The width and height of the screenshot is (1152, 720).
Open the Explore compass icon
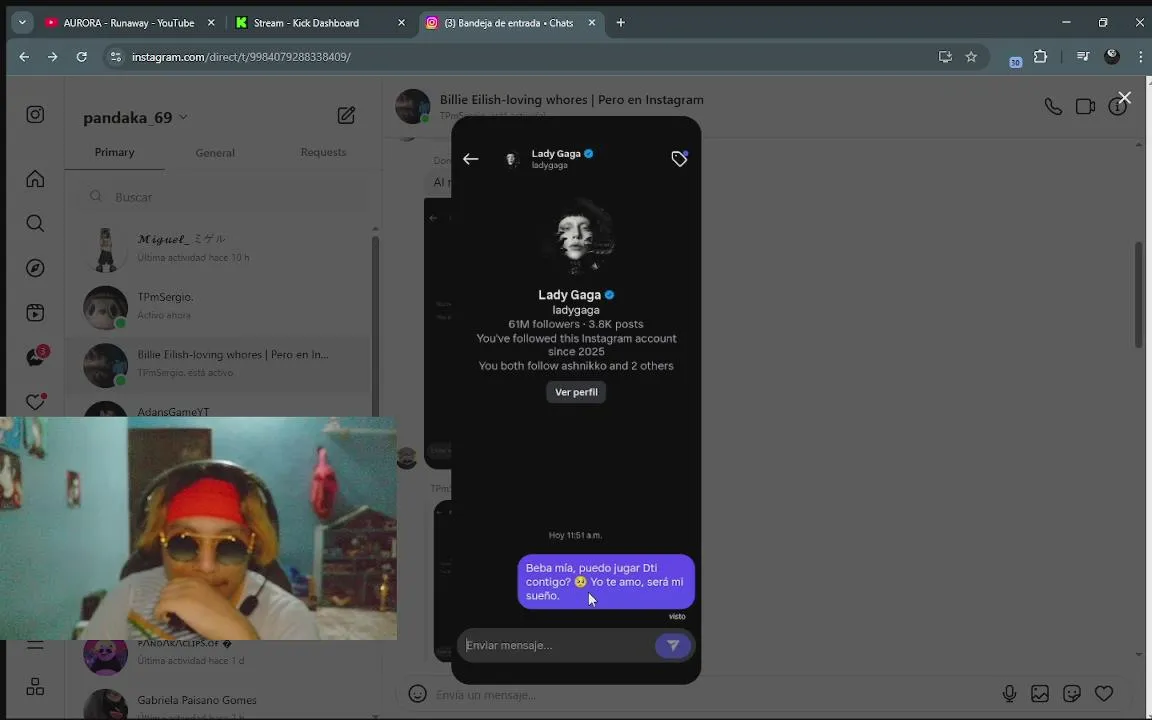pyautogui.click(x=35, y=268)
